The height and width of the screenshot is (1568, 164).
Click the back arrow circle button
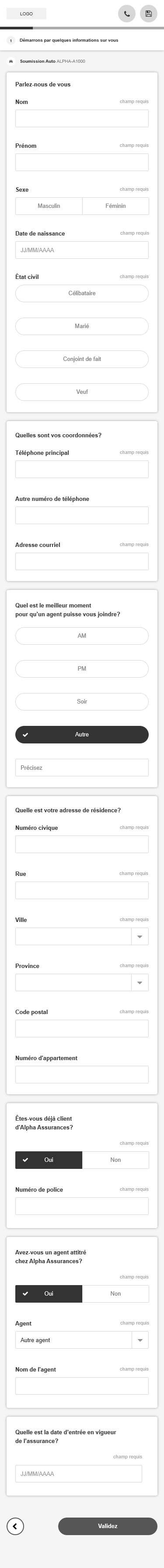pos(15,1526)
